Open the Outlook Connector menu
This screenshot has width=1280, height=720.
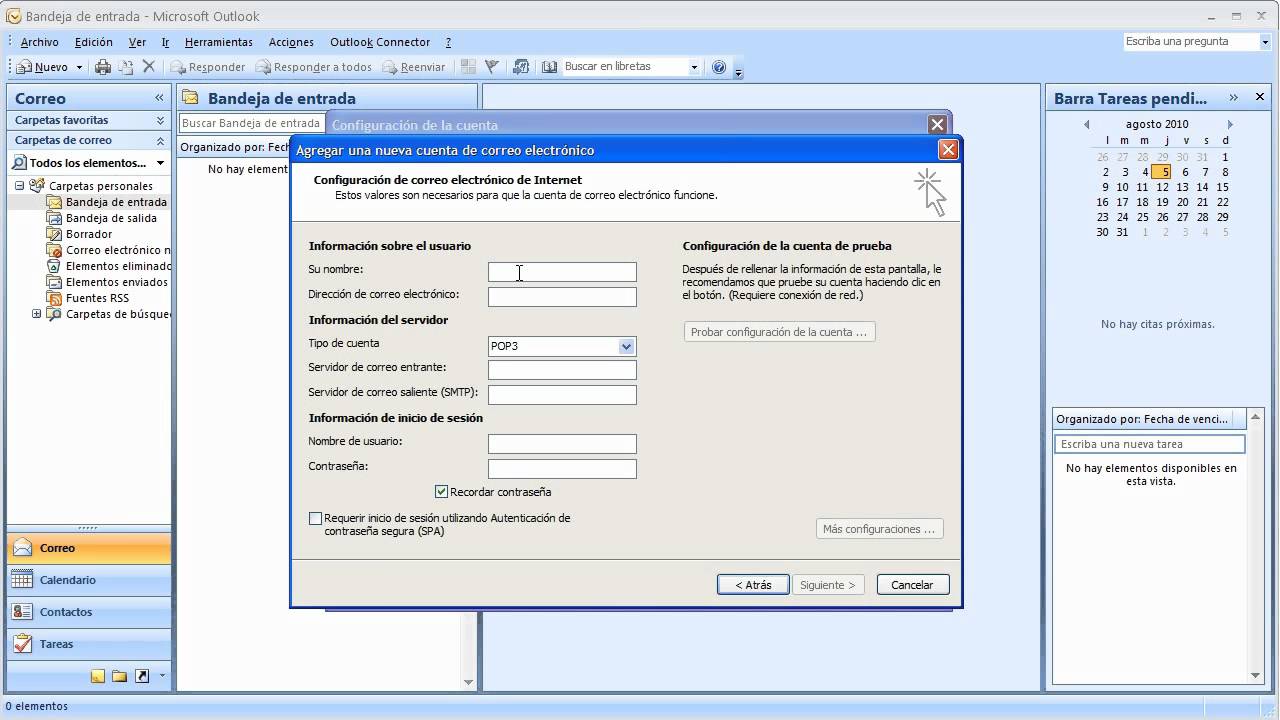click(x=380, y=42)
